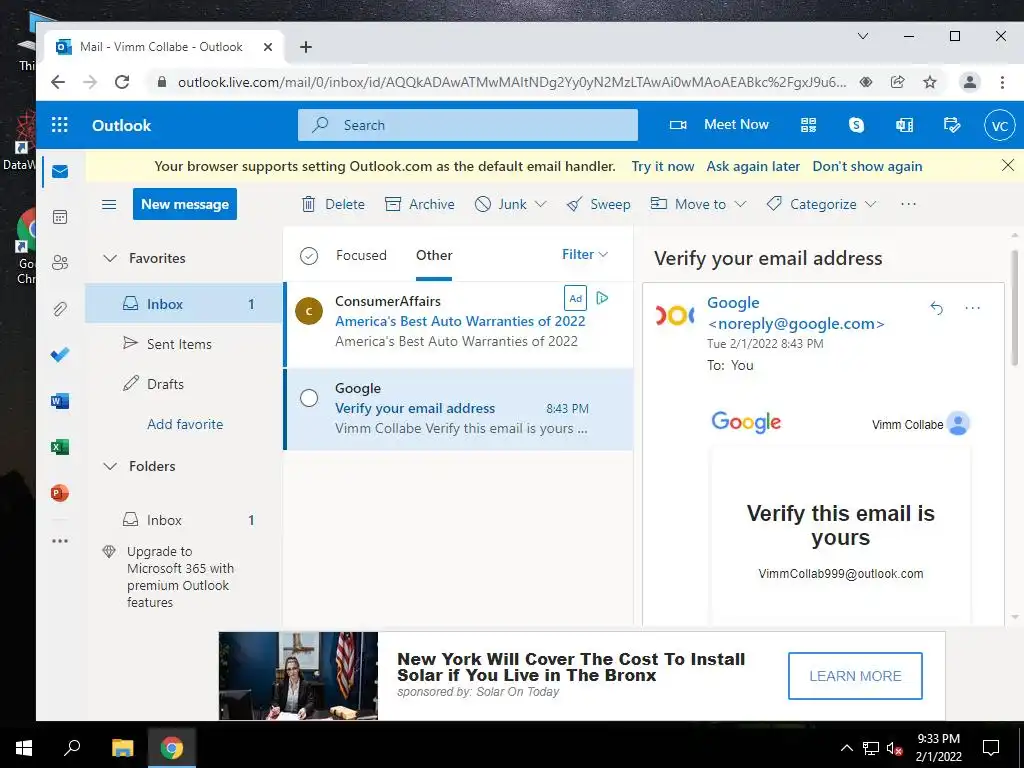The height and width of the screenshot is (768, 1024).
Task: Click Ask again later link
Action: [x=753, y=167]
